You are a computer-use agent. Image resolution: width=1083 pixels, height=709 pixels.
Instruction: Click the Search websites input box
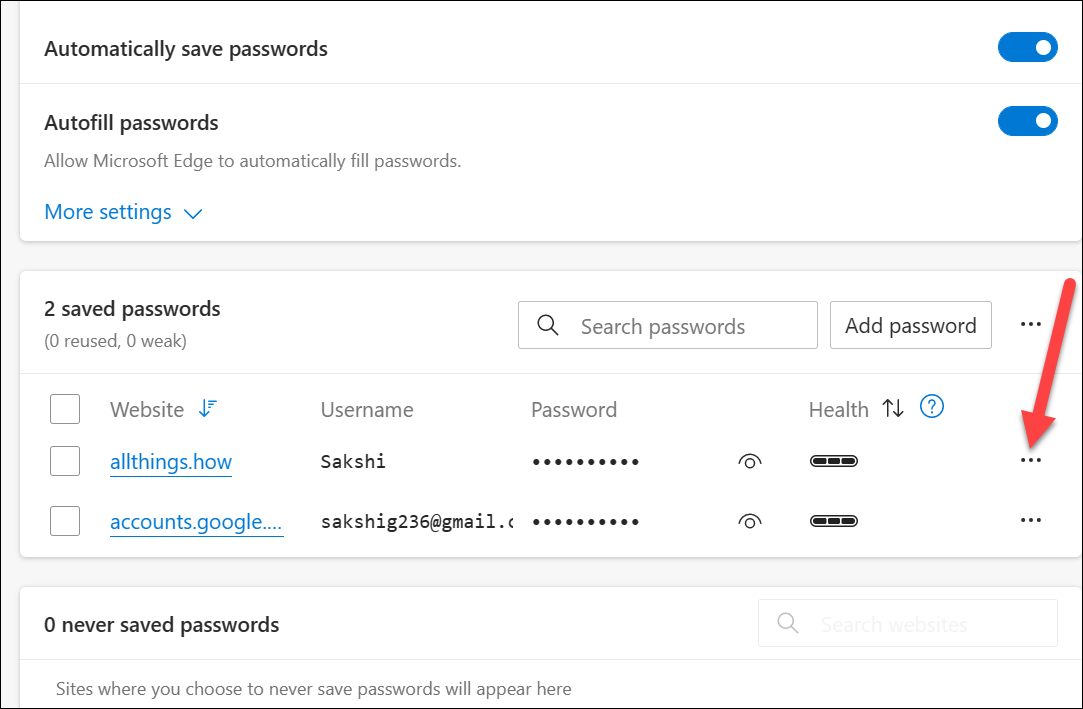[908, 623]
